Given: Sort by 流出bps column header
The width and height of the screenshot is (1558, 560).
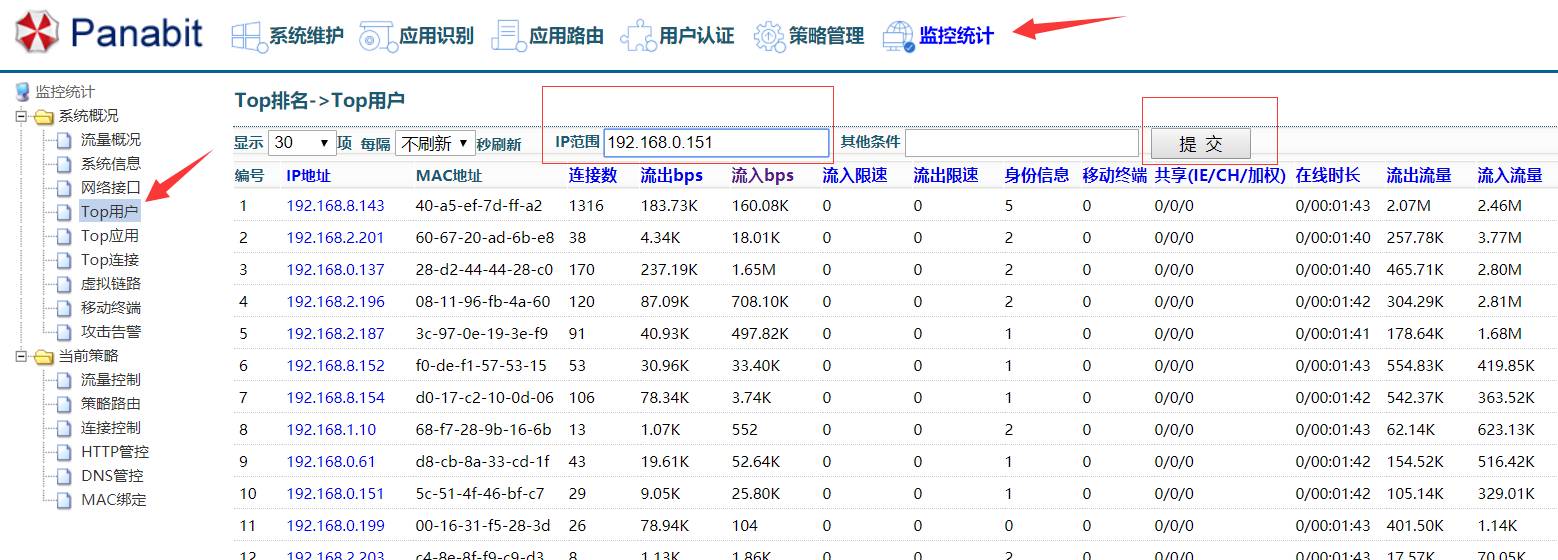Looking at the screenshot, I should click(x=672, y=176).
